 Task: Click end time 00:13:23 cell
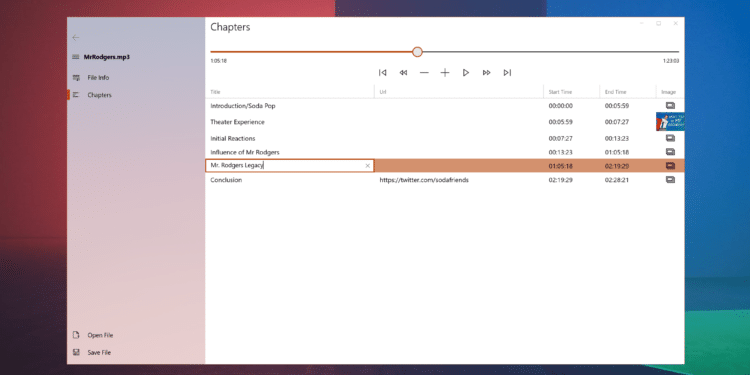click(617, 138)
